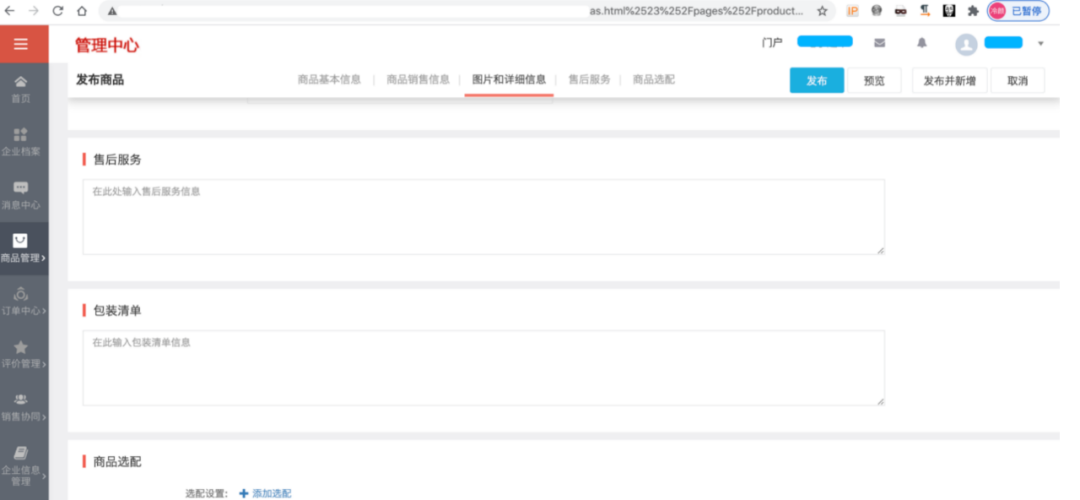The height and width of the screenshot is (500, 1080).
Task: Click the 售后服务 textarea resize handle
Action: pos(880,250)
